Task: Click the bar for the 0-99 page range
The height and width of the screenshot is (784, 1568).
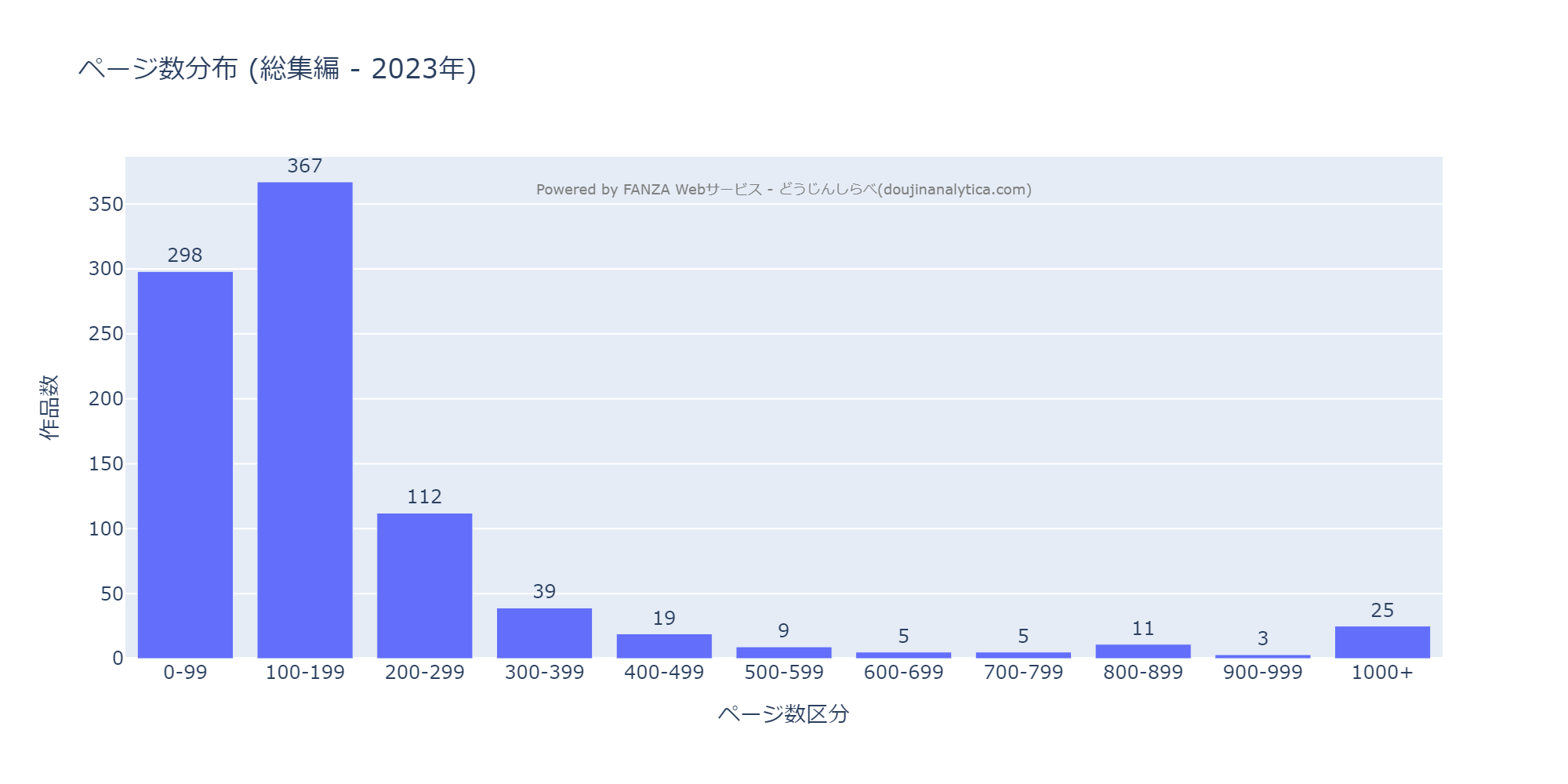Action: [185, 464]
